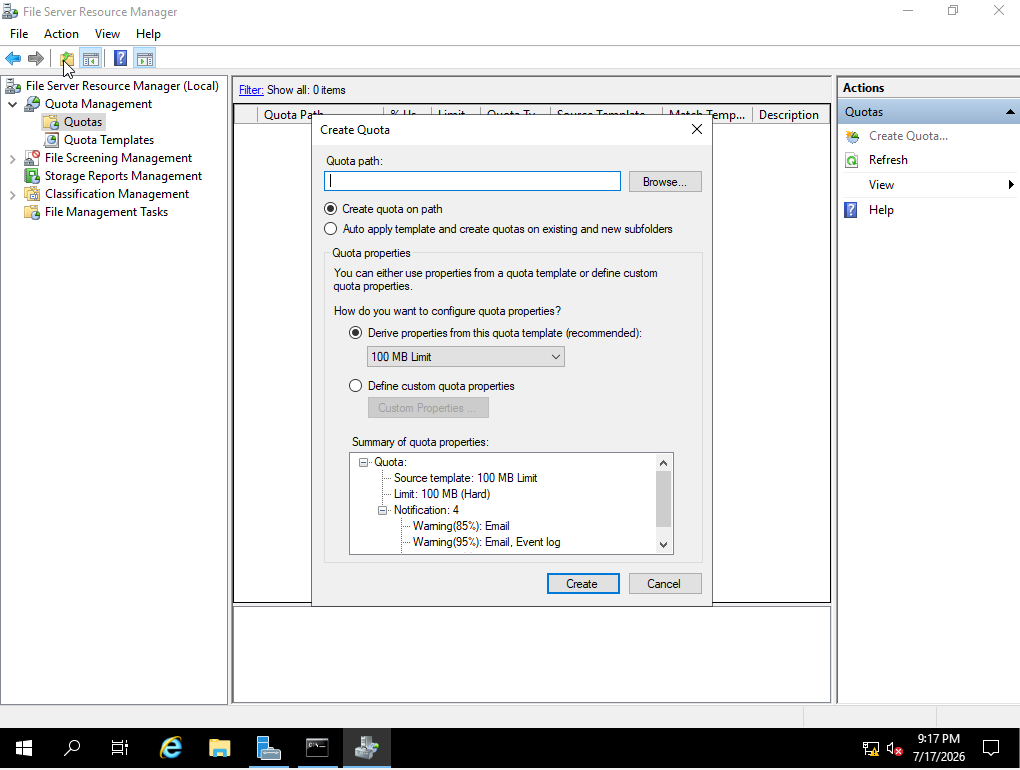Collapse the Quota: node in summary
1020x770 pixels.
[x=364, y=462]
